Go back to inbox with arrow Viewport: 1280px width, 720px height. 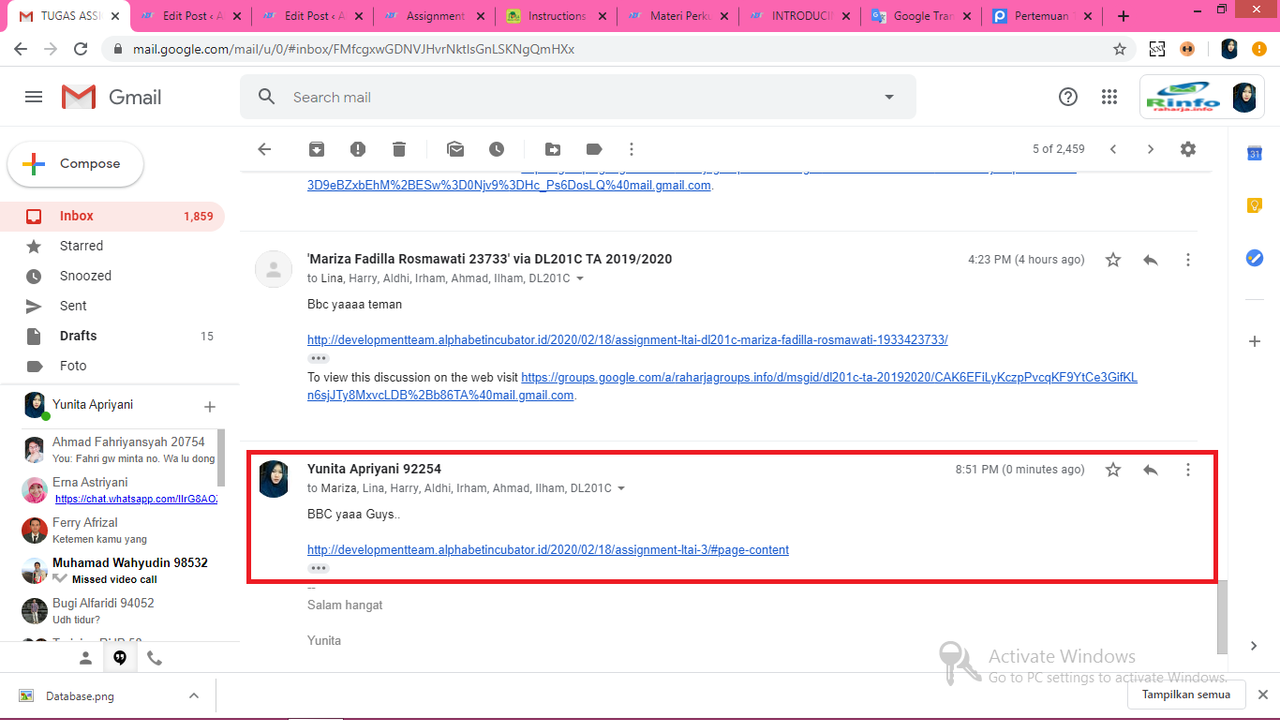pos(264,149)
